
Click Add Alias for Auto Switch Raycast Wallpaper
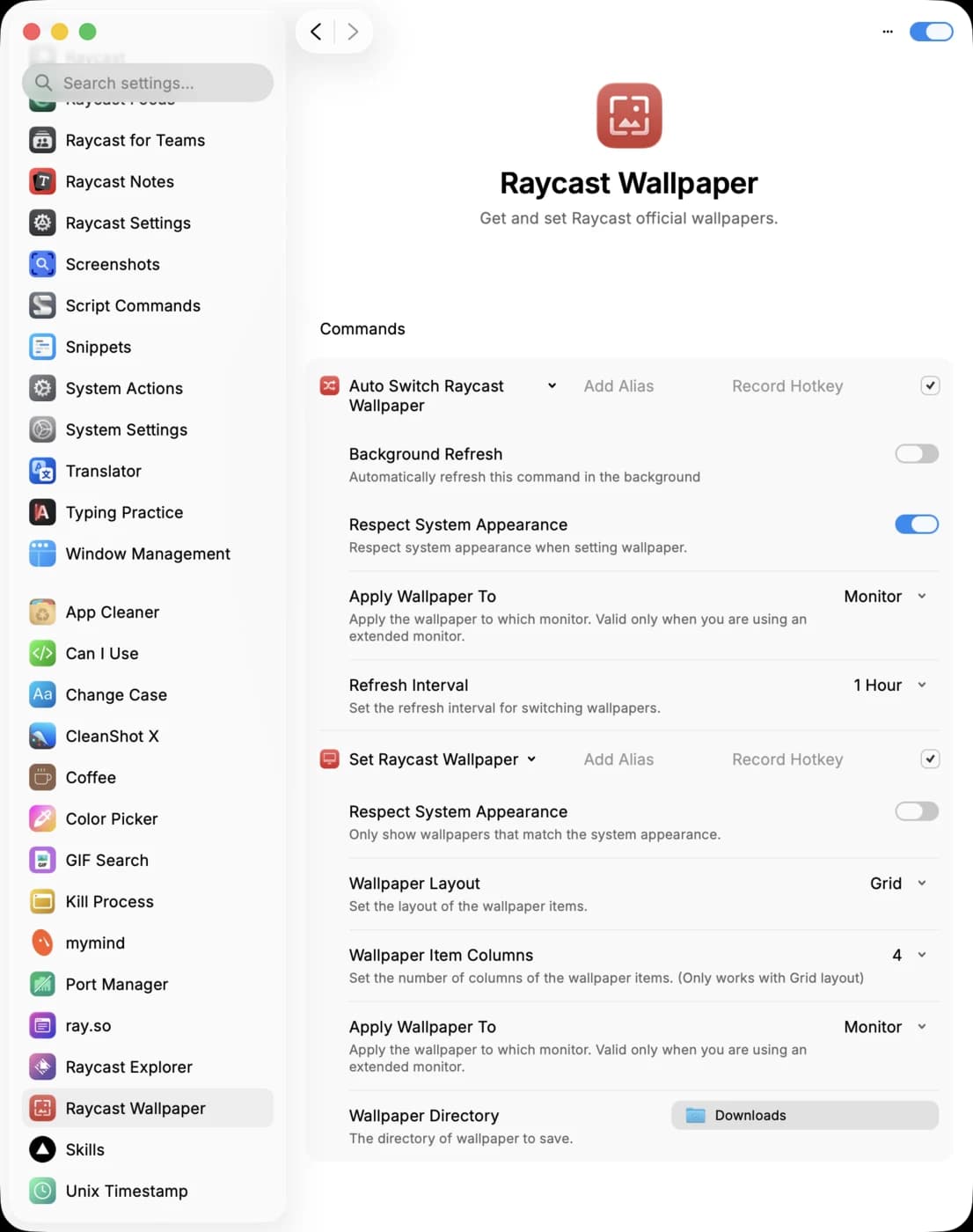618,385
